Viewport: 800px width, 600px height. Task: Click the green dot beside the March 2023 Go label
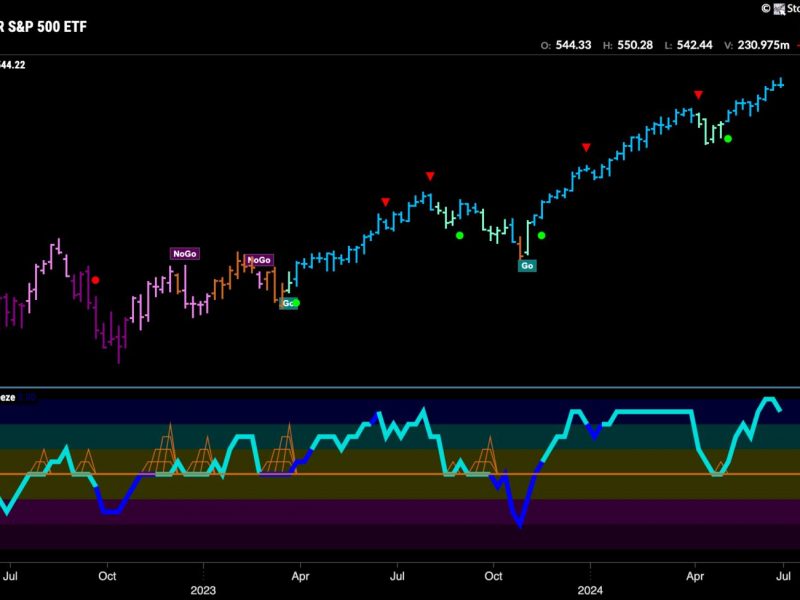(x=296, y=303)
